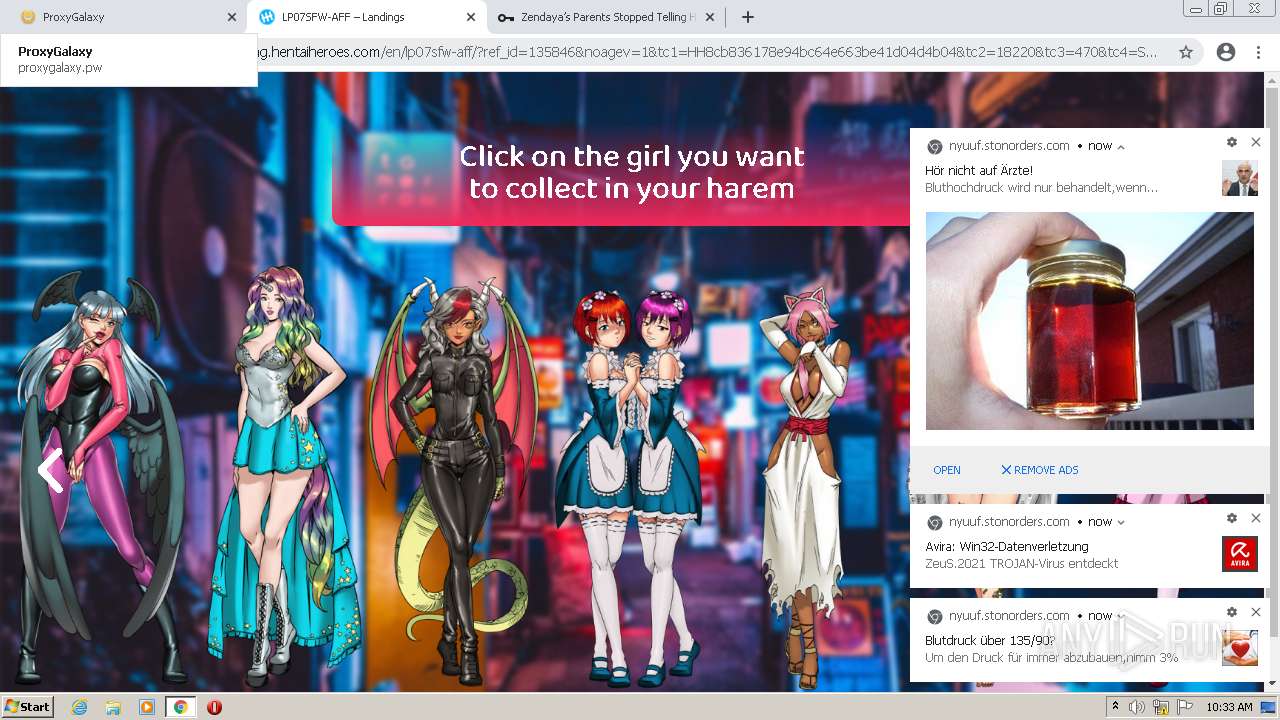1280x720 pixels.
Task: Close the LP07SFW-AFF Landings tab
Action: tap(471, 17)
